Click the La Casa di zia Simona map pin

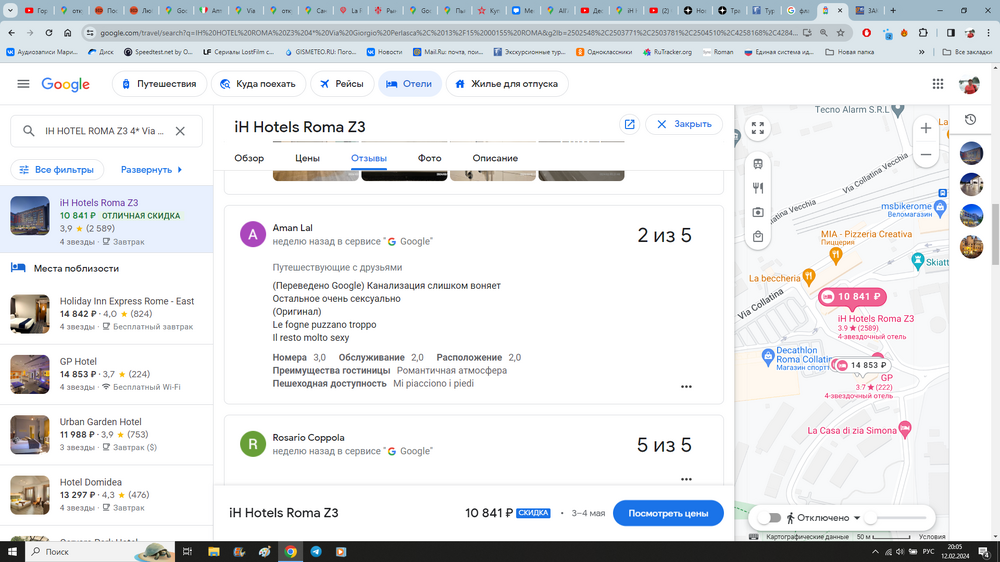coord(904,429)
